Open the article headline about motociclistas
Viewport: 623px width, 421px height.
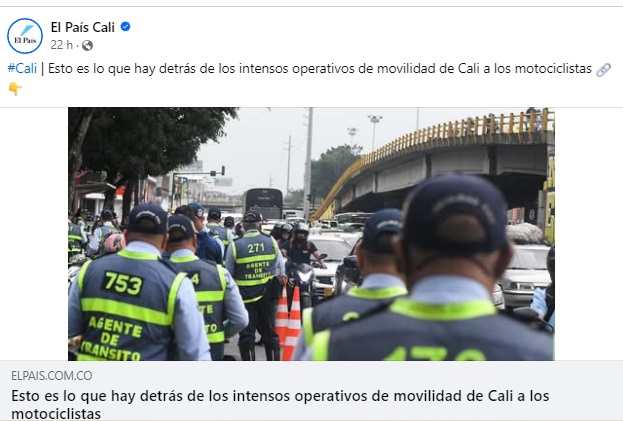[280, 404]
